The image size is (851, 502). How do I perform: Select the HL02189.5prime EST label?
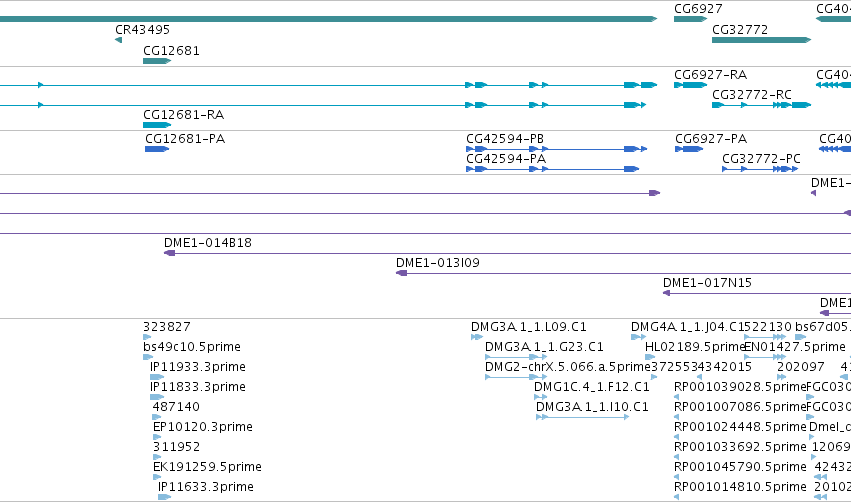click(695, 347)
